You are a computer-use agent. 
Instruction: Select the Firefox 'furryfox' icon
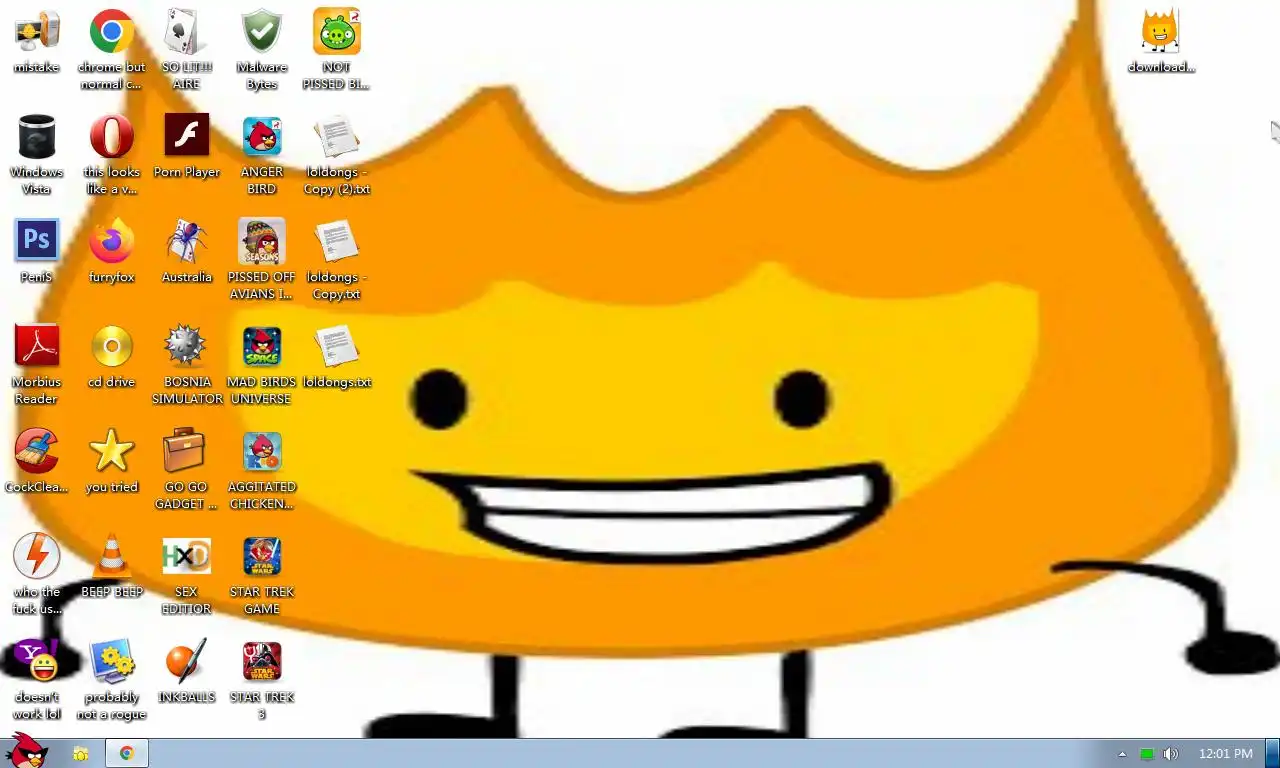pos(112,251)
